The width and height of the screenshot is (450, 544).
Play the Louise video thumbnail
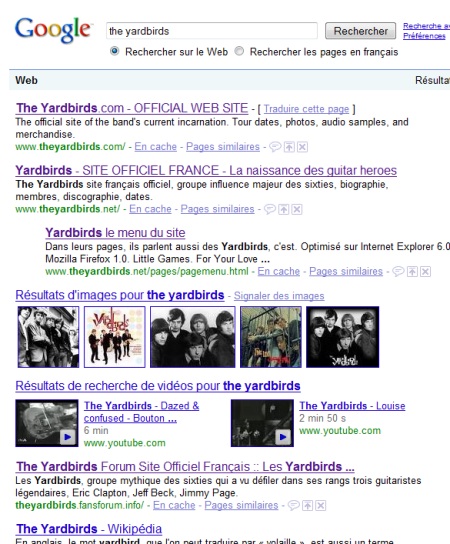coord(262,423)
